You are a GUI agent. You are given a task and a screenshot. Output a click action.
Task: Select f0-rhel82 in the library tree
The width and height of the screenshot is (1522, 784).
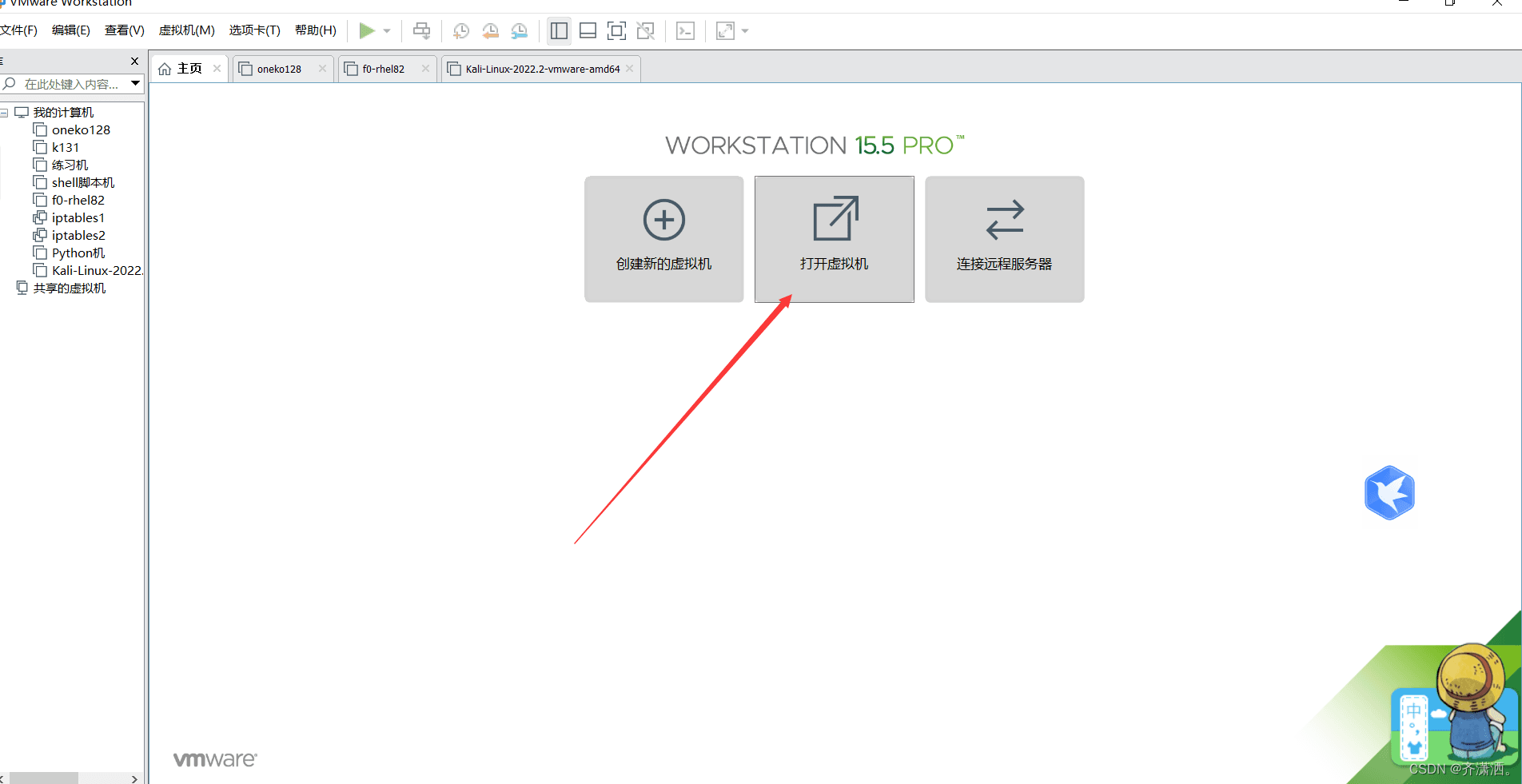click(x=78, y=201)
